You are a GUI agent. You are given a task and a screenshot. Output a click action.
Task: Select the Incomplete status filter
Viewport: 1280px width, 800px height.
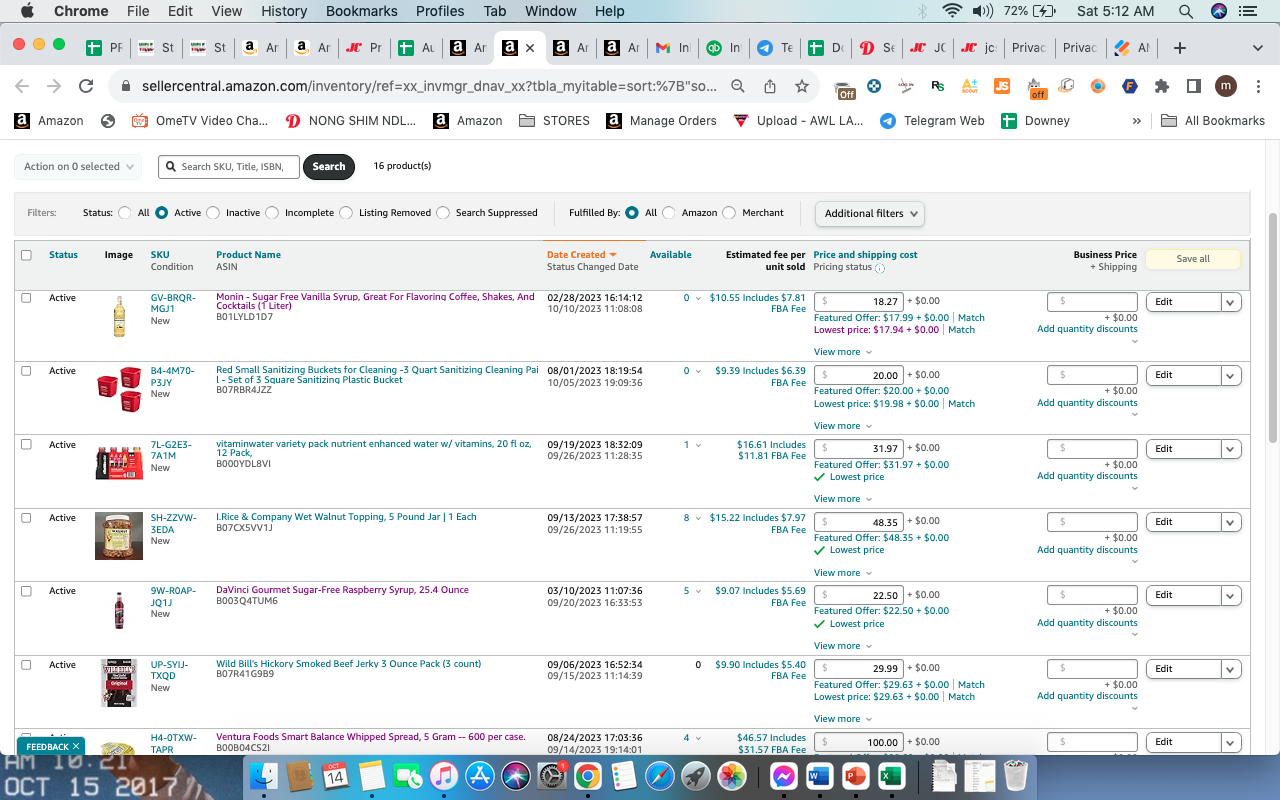coord(270,213)
